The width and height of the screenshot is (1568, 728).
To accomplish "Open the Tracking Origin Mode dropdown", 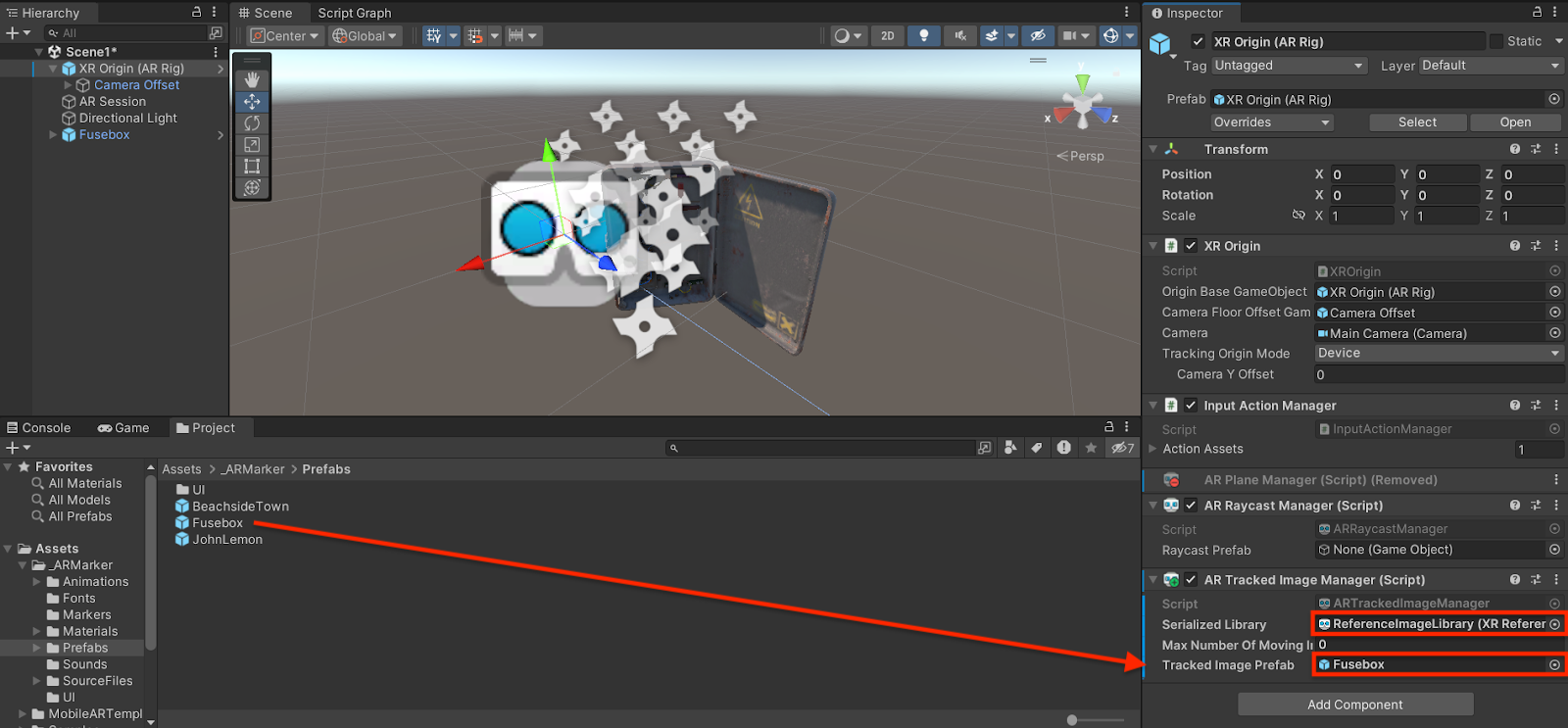I will (1438, 354).
